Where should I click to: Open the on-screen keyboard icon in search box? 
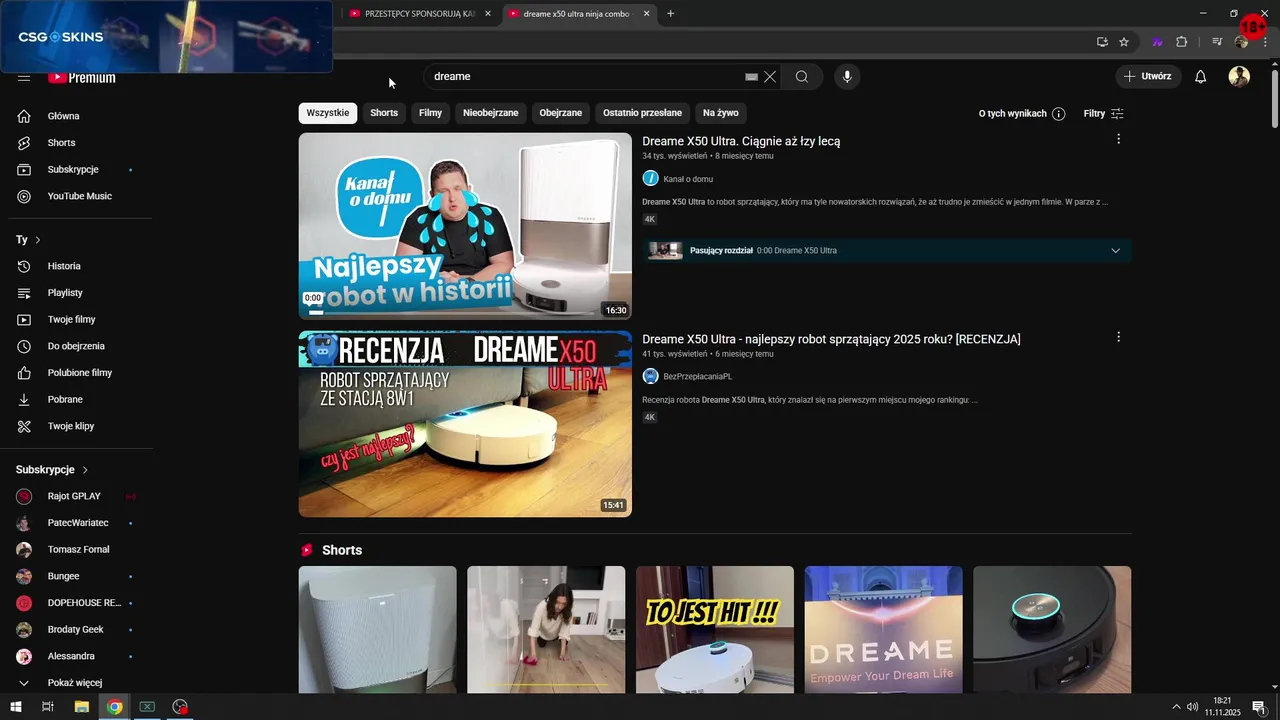[x=752, y=77]
